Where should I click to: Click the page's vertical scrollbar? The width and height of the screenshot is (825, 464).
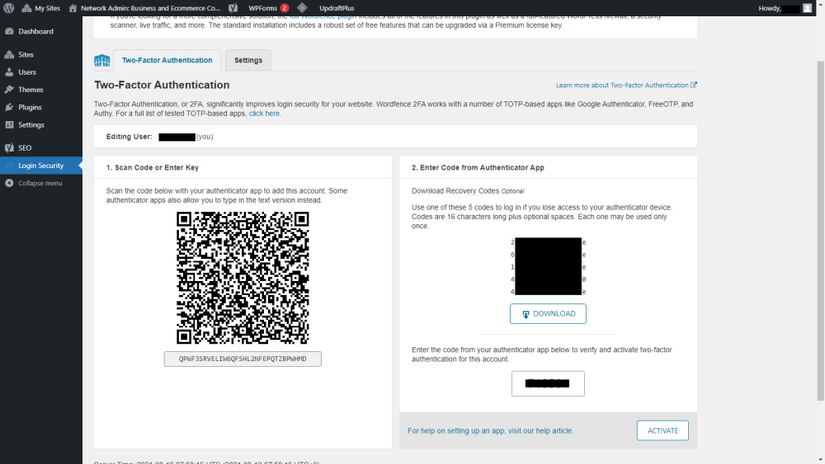coord(820,231)
